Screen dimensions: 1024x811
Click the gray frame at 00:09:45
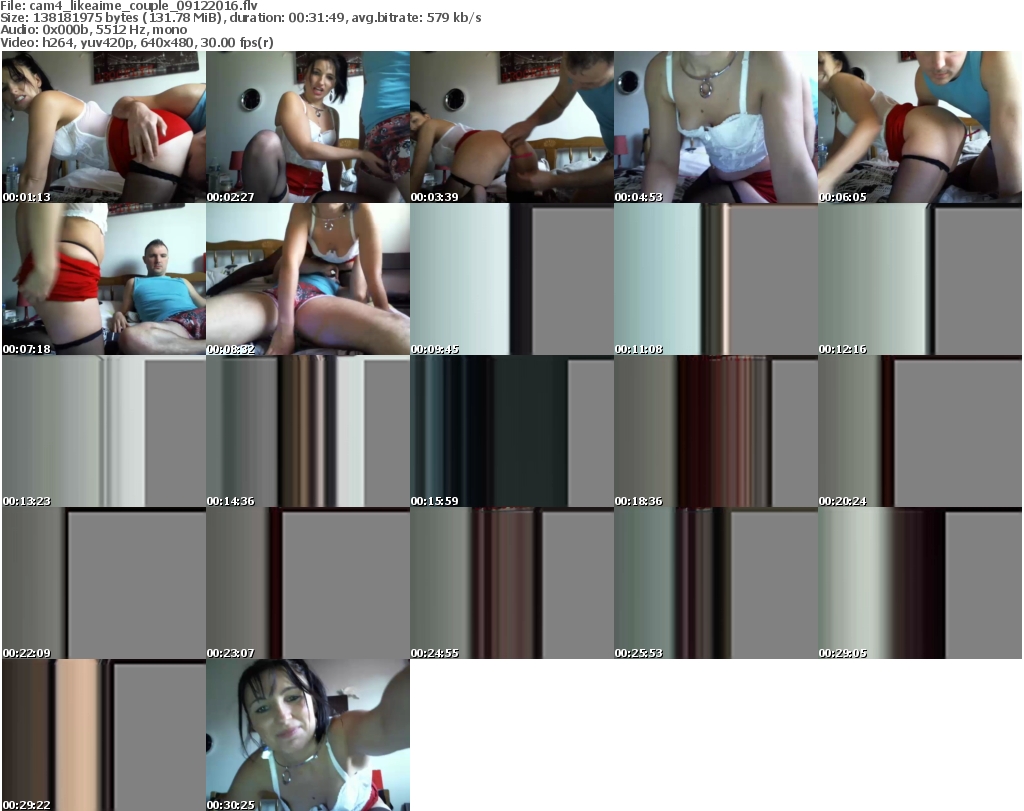click(x=512, y=279)
